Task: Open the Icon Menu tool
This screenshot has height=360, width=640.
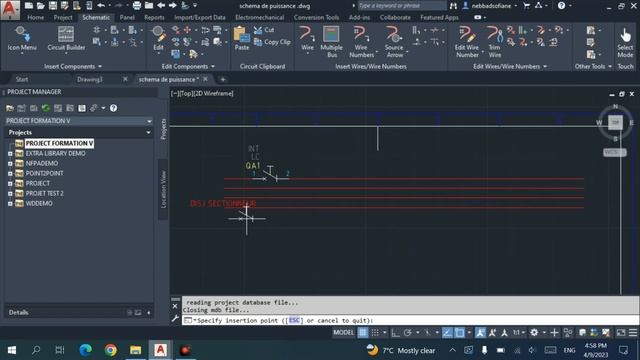Action: coord(22,39)
